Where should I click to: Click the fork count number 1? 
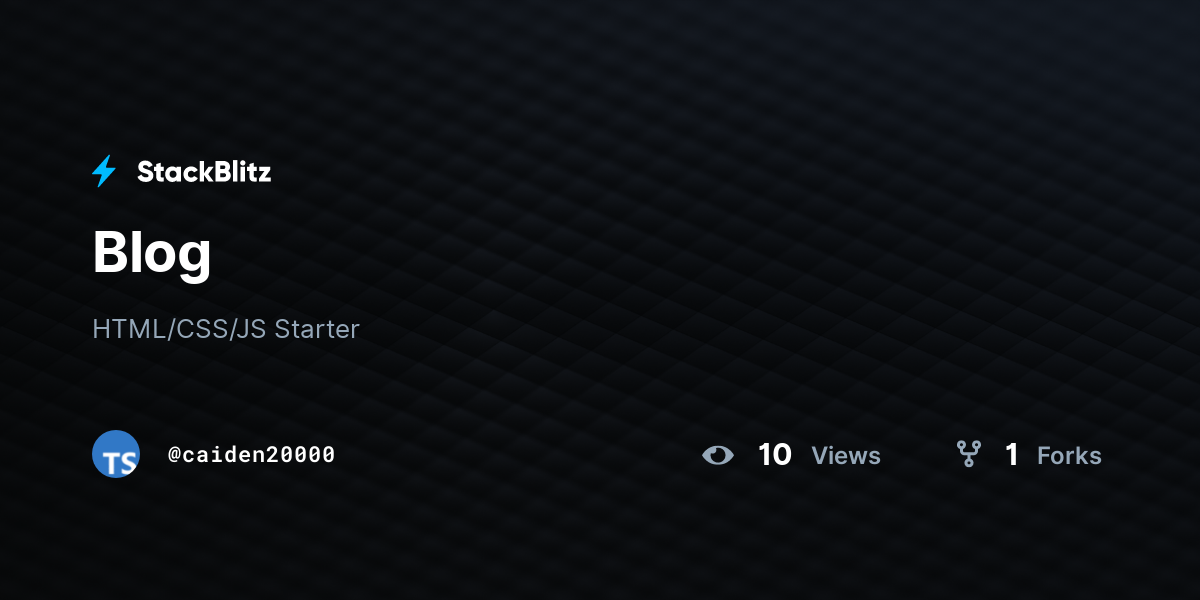pyautogui.click(x=1012, y=455)
